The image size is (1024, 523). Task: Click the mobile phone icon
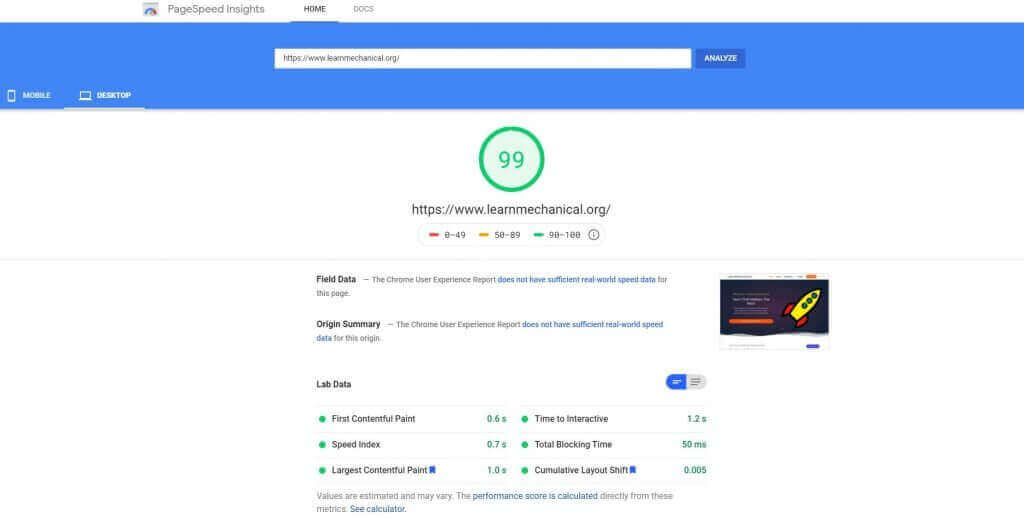click(11, 95)
